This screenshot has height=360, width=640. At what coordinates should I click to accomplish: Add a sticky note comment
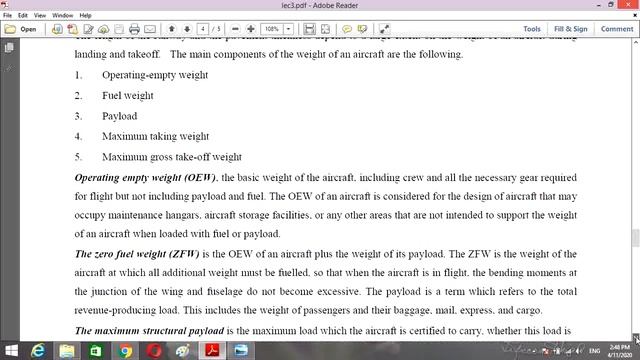(x=347, y=29)
